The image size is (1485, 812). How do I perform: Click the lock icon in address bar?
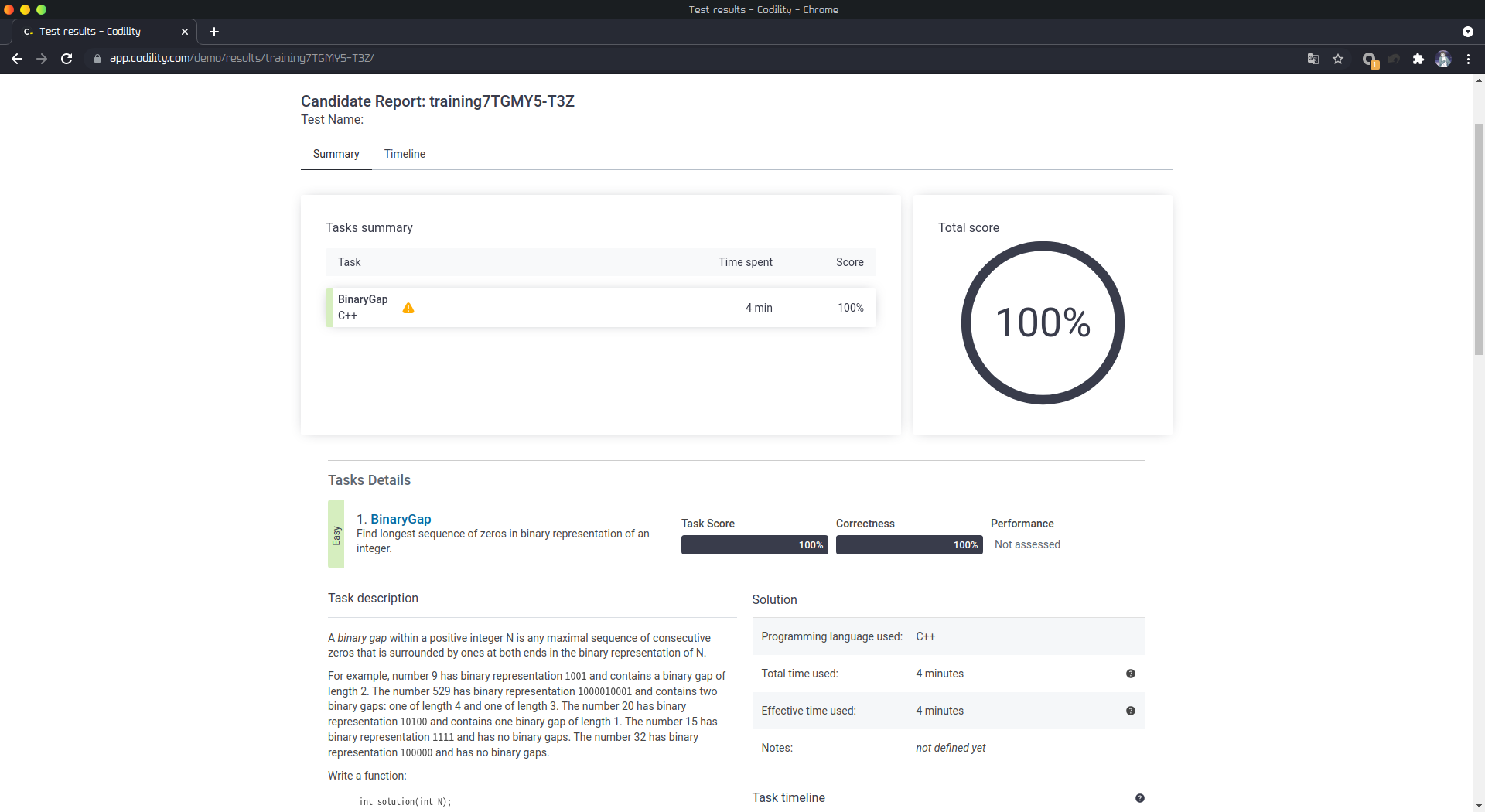pyautogui.click(x=97, y=59)
